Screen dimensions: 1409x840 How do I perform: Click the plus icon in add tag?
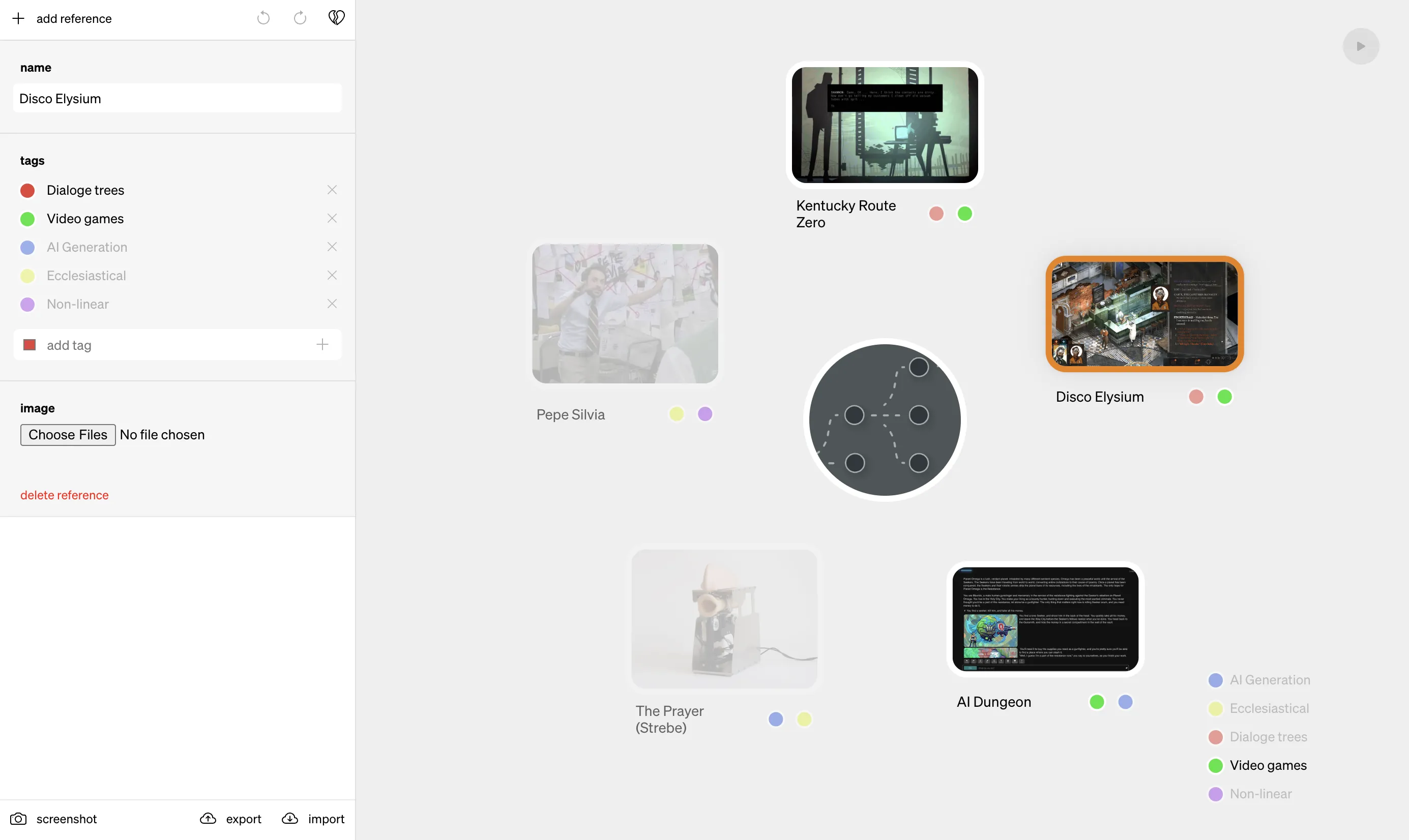click(322, 345)
